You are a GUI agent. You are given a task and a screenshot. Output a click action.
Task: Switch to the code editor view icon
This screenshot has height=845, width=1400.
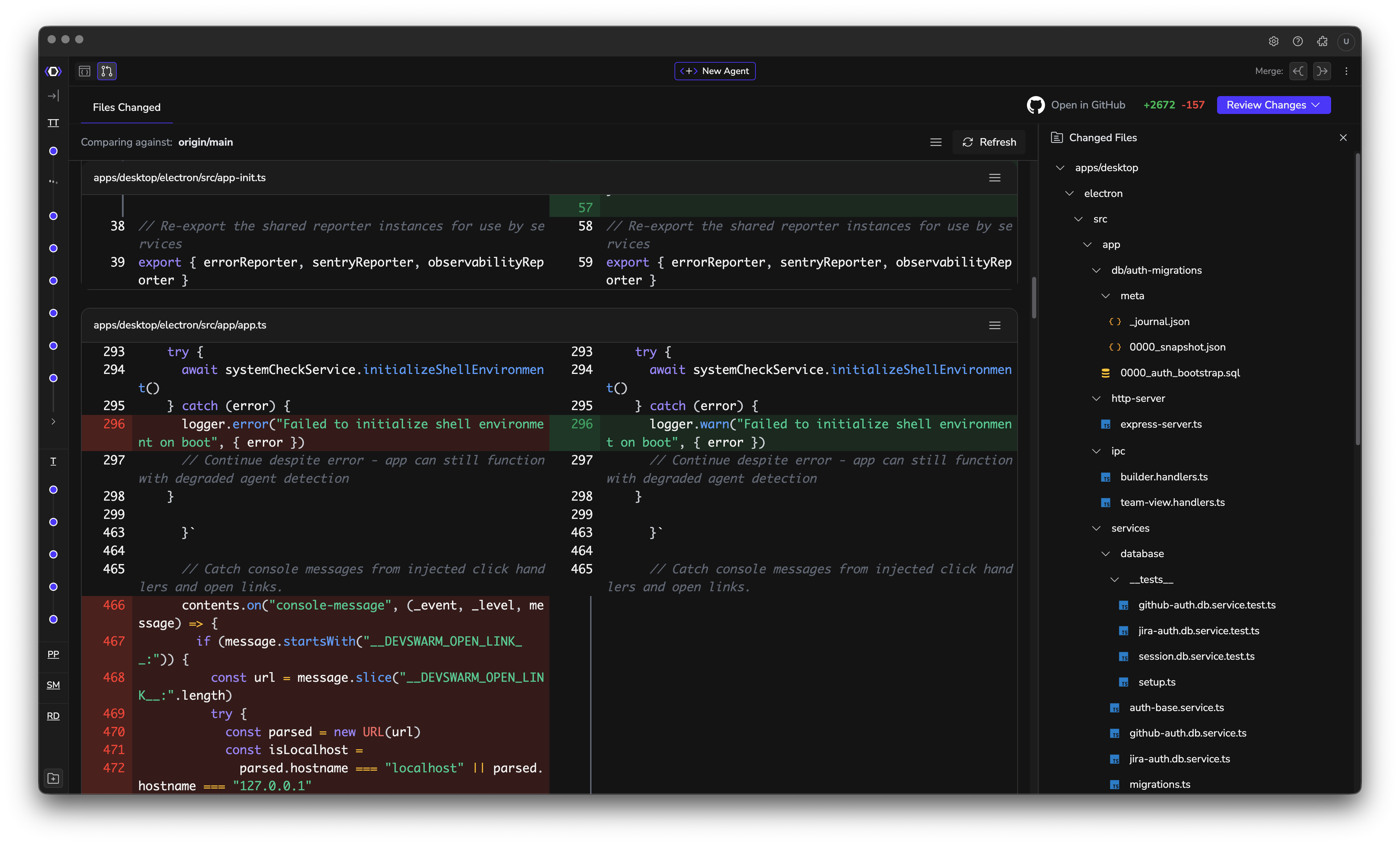pos(85,71)
